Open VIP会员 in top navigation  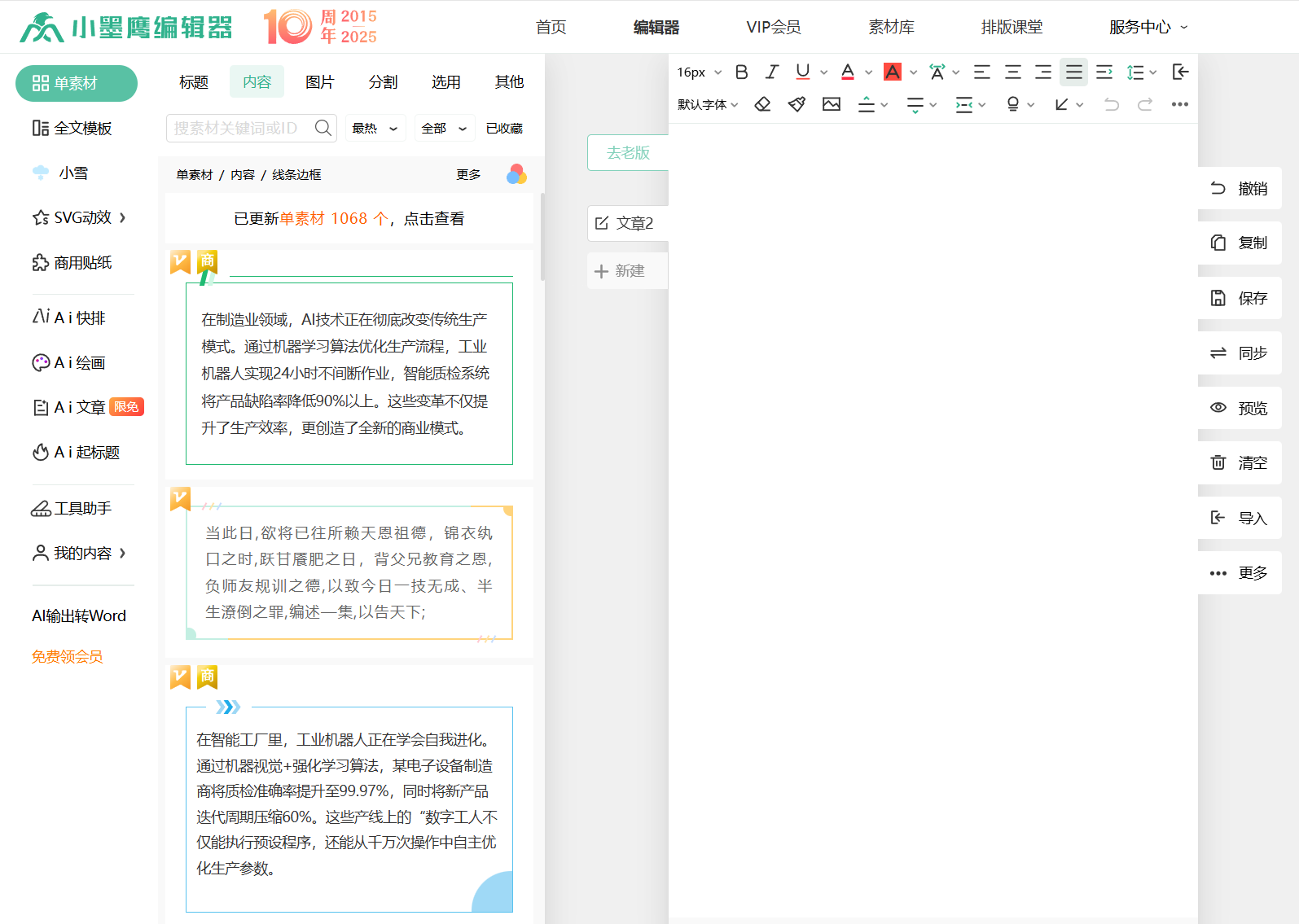(x=773, y=27)
